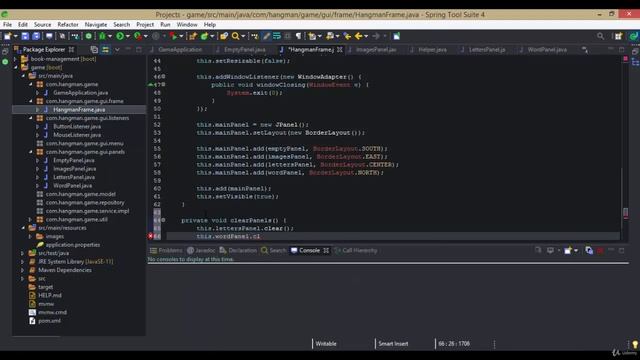640x360 pixels.
Task: Click Display Selected Console monitor icon
Action: (550, 250)
